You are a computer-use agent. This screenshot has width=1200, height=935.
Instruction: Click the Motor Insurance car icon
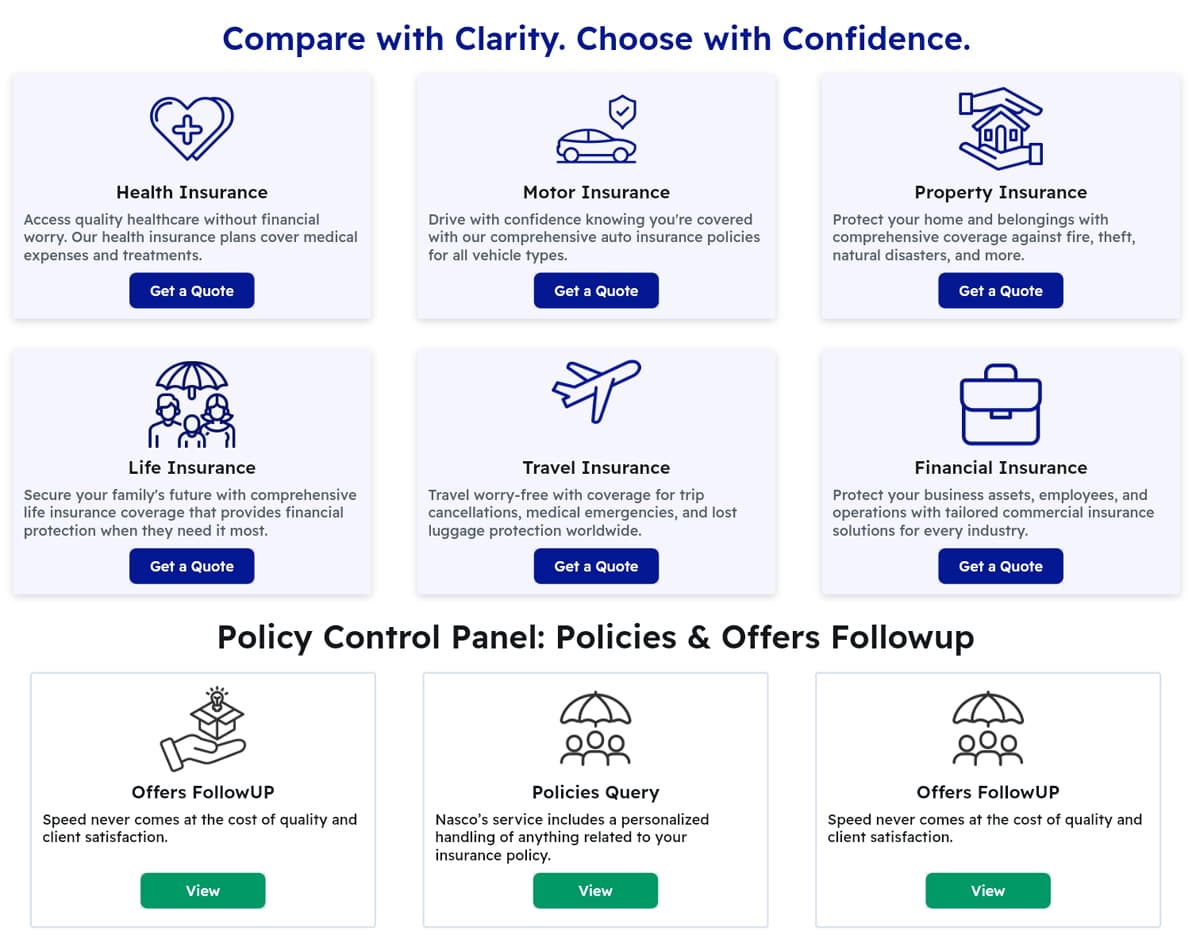pos(597,132)
